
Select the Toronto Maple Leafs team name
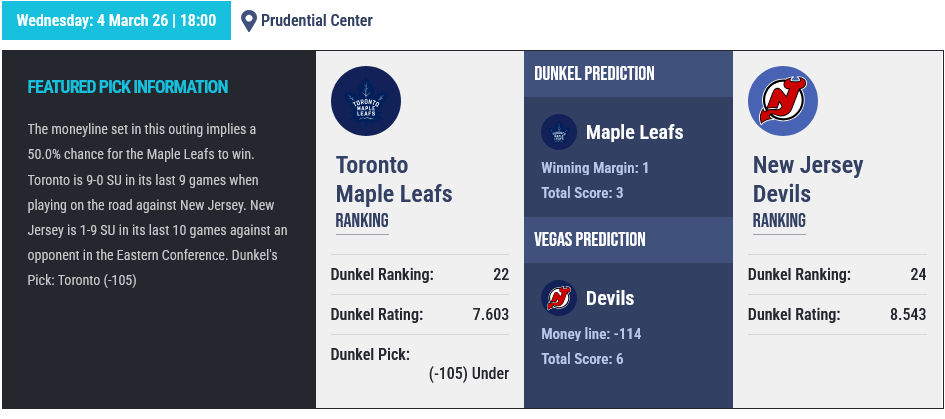pos(394,179)
